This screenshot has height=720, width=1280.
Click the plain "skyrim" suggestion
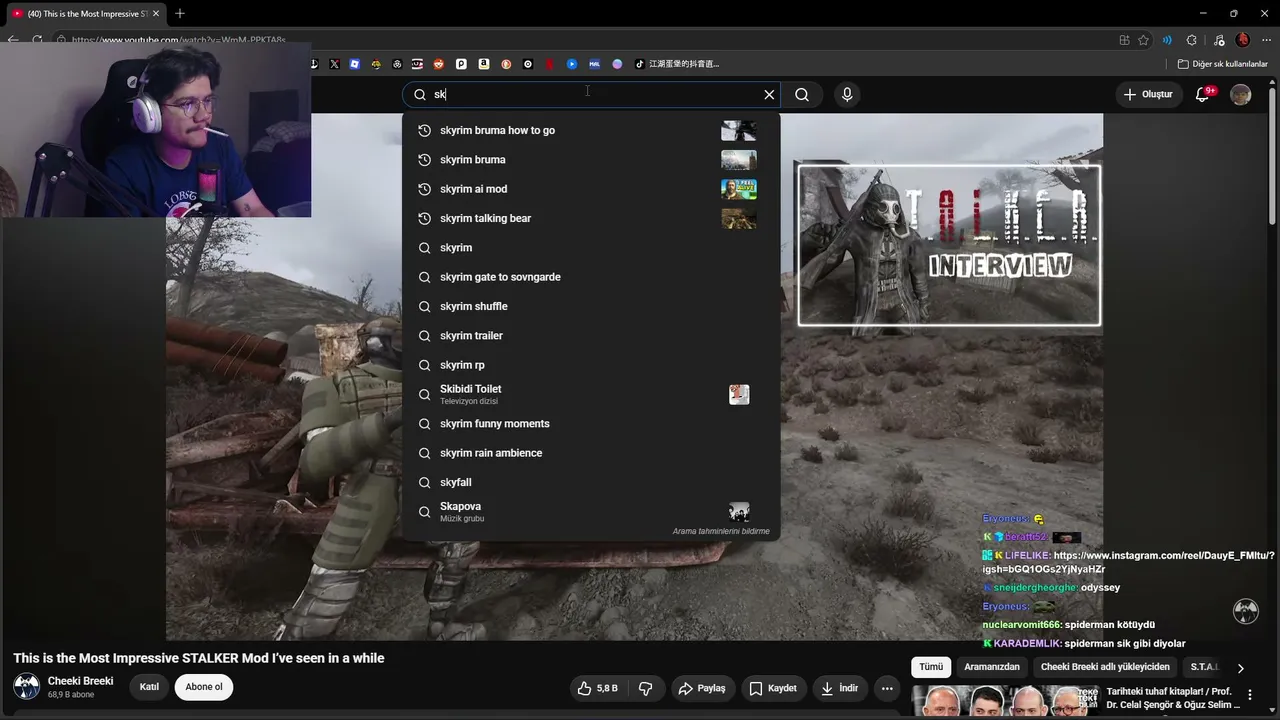pos(591,248)
